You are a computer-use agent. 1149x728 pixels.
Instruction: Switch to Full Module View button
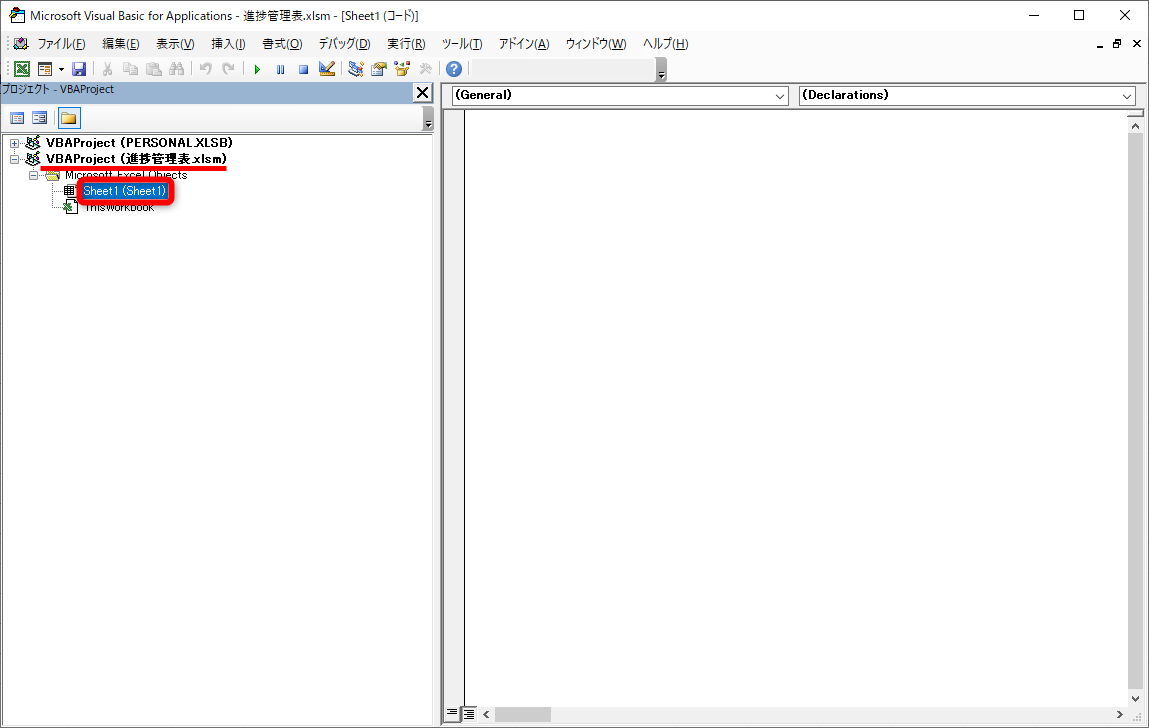(x=469, y=713)
